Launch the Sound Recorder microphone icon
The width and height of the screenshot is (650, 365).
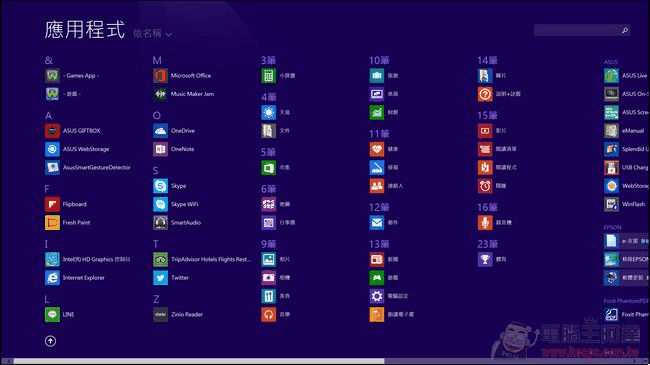(485, 223)
